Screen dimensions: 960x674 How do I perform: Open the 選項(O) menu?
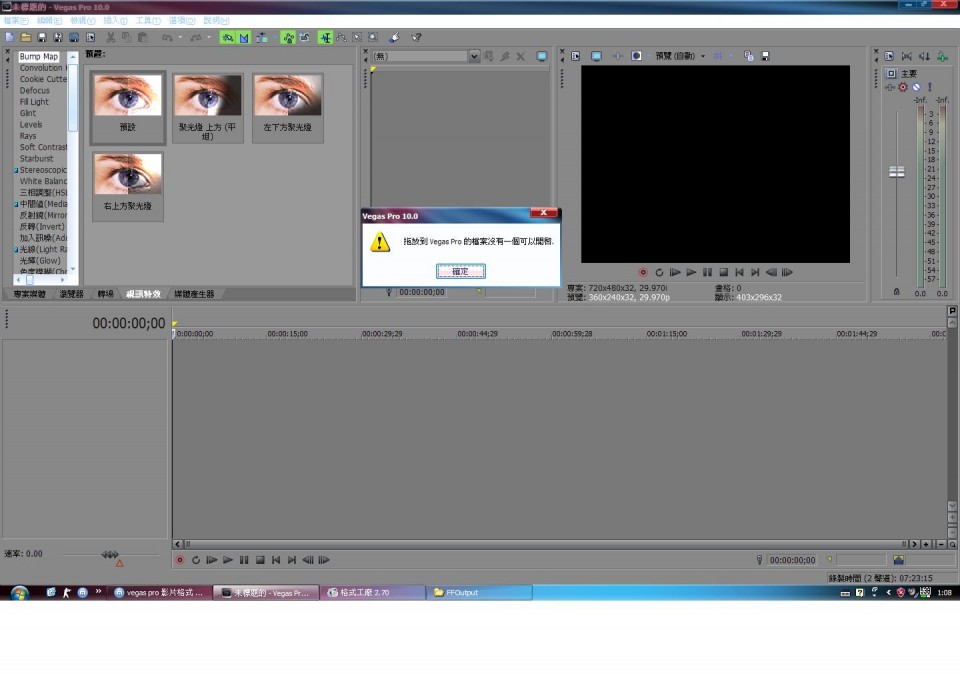tap(182, 21)
